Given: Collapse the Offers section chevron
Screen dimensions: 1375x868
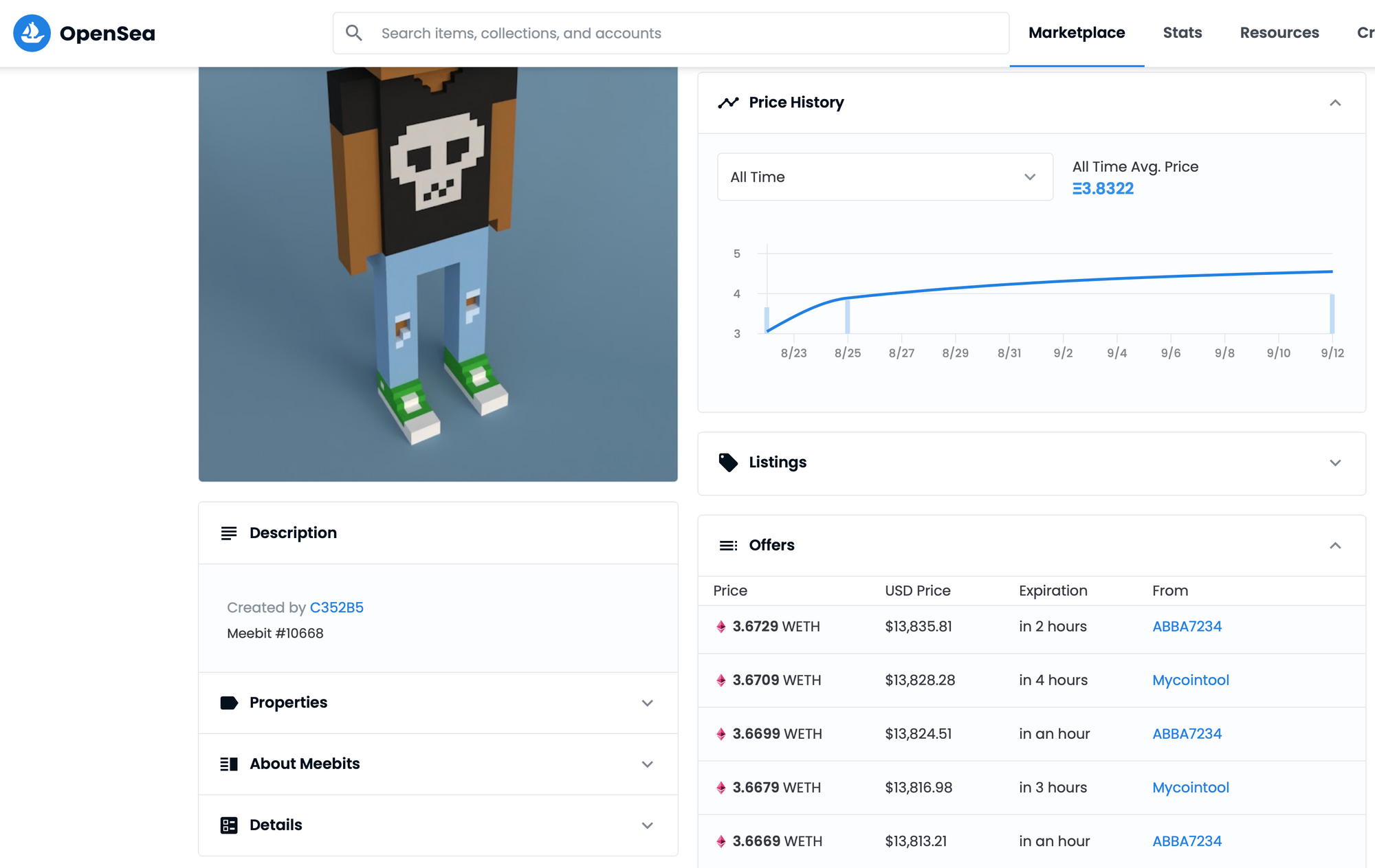Looking at the screenshot, I should tap(1335, 546).
